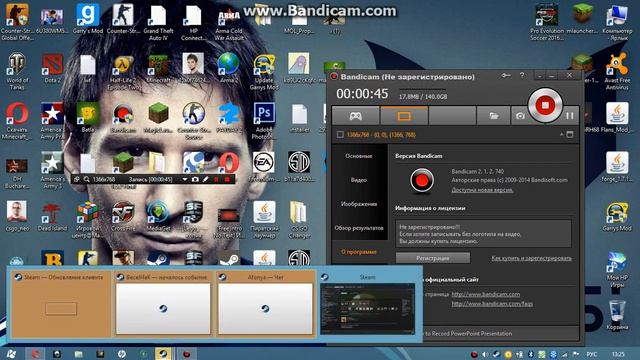Open the Avast Free Antivirus desktop icon
640x360 pixels.
[617, 71]
